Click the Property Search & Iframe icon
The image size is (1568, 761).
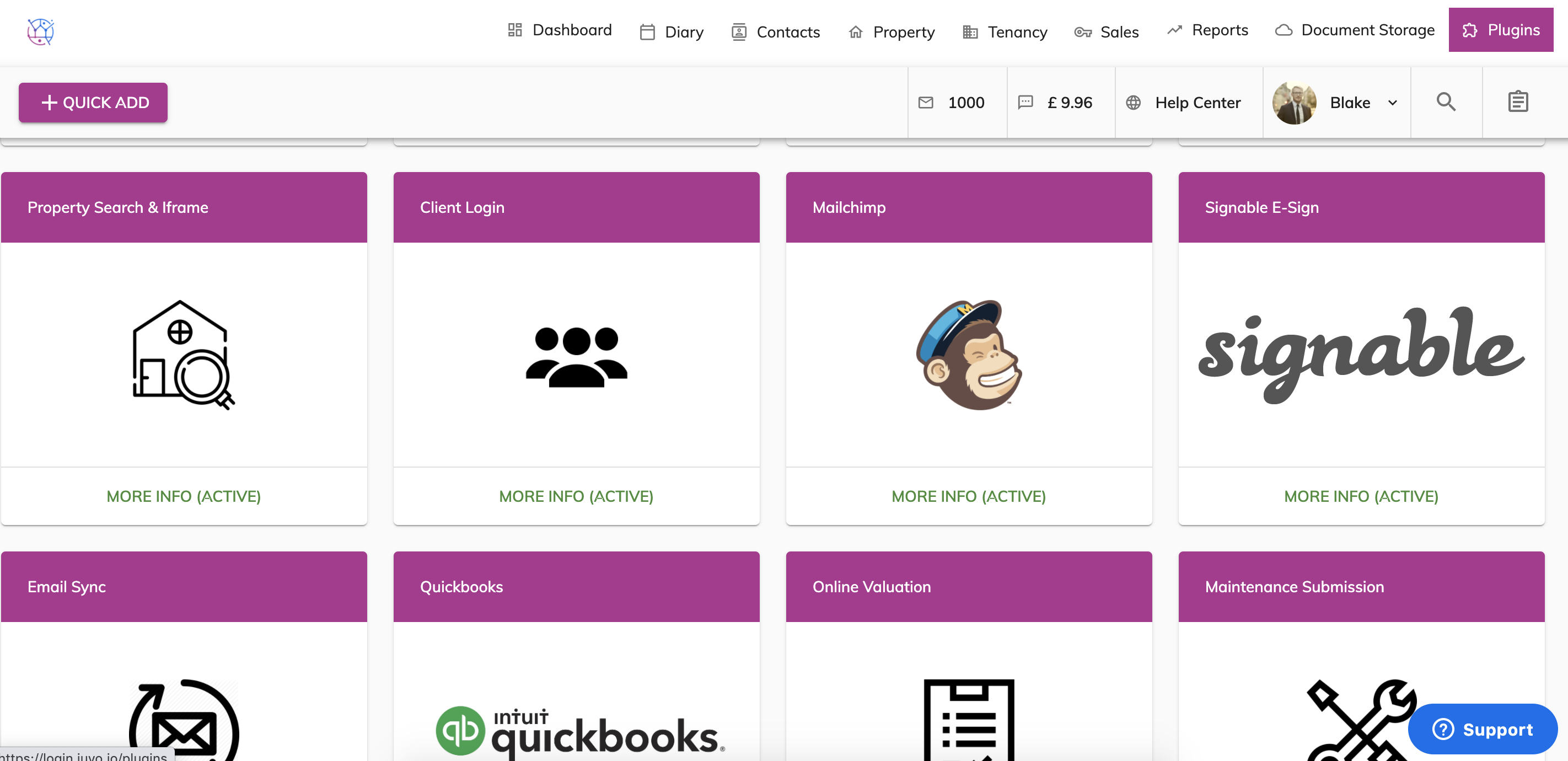(x=184, y=355)
